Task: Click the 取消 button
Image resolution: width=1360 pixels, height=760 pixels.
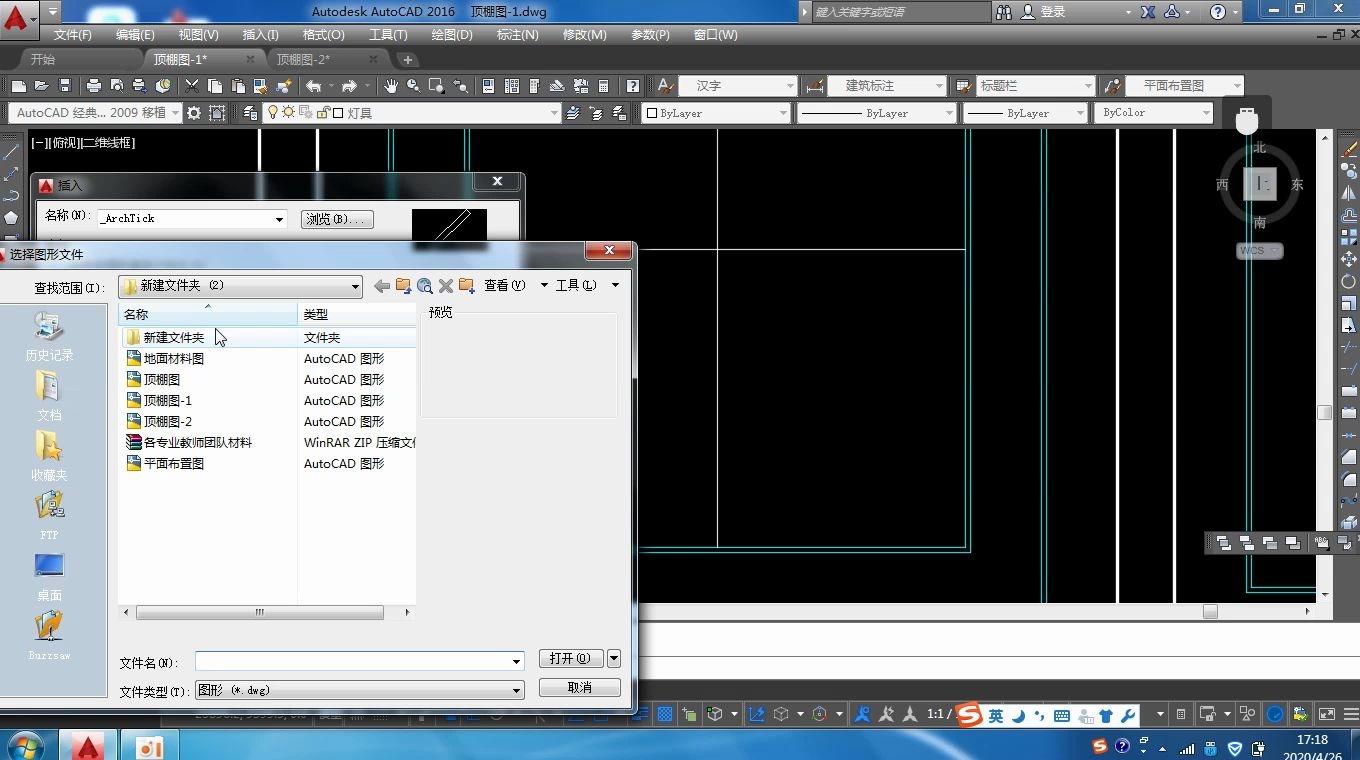Action: [579, 688]
